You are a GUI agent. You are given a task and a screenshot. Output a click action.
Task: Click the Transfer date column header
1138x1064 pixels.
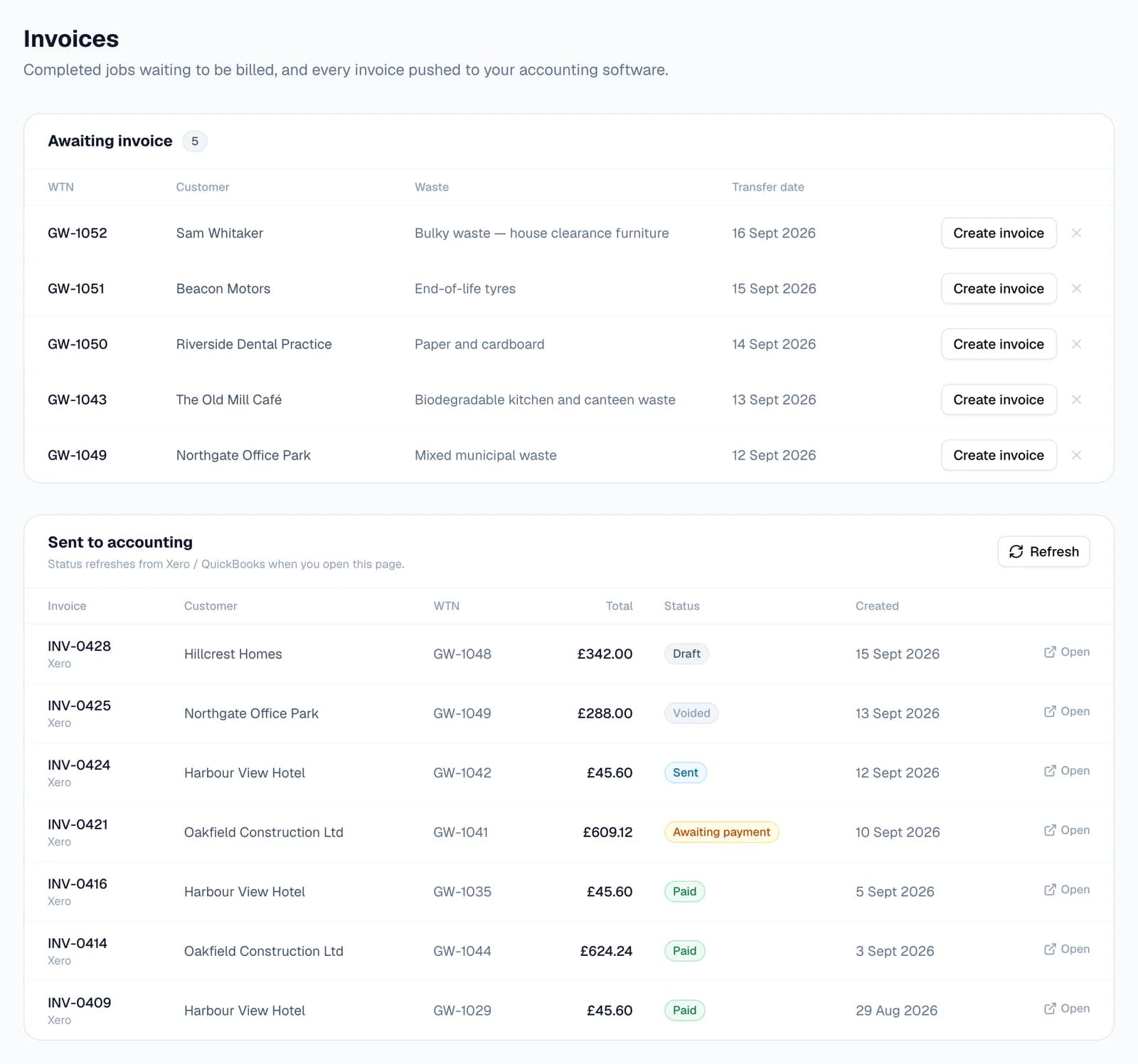tap(768, 187)
